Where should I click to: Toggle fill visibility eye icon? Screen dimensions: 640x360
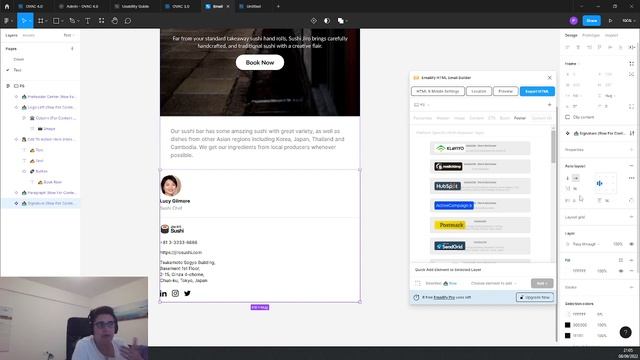click(621, 271)
